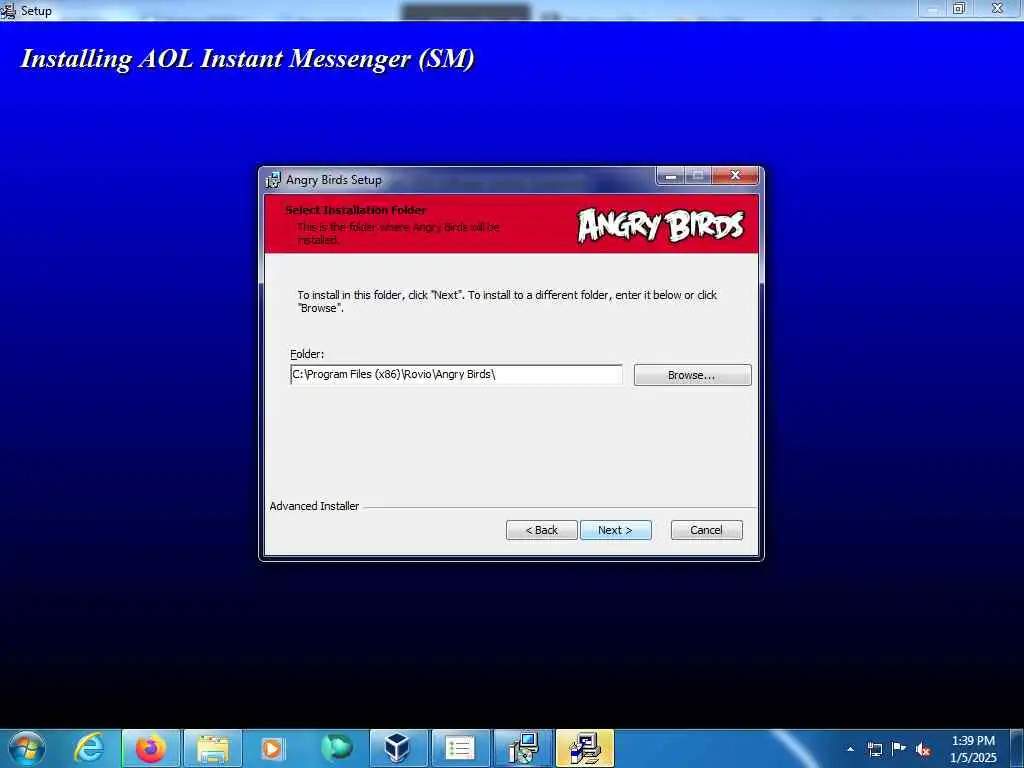1024x768 pixels.
Task: Open the Action Center flag icon
Action: (899, 749)
